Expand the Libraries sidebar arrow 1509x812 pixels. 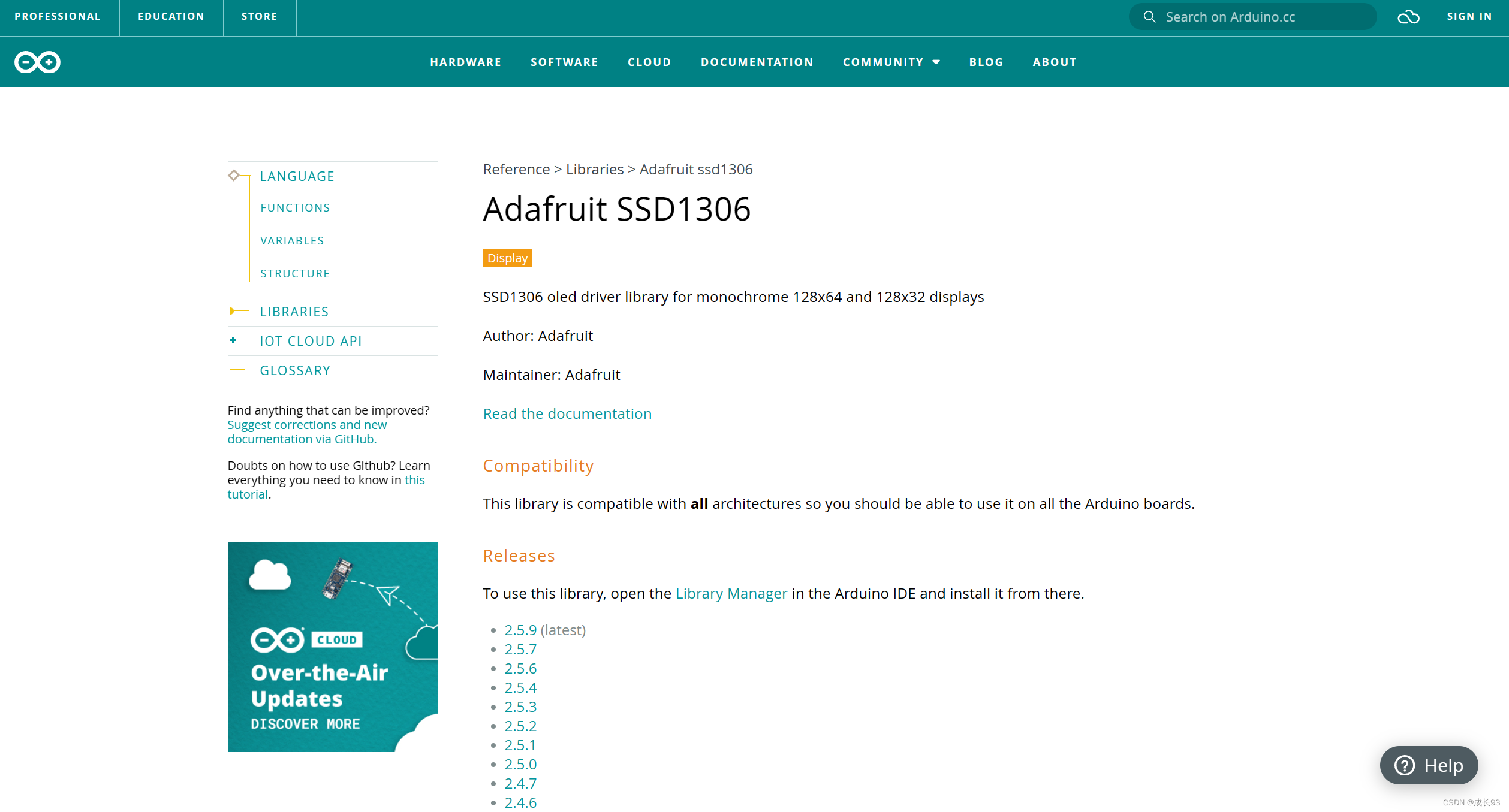pyautogui.click(x=233, y=311)
